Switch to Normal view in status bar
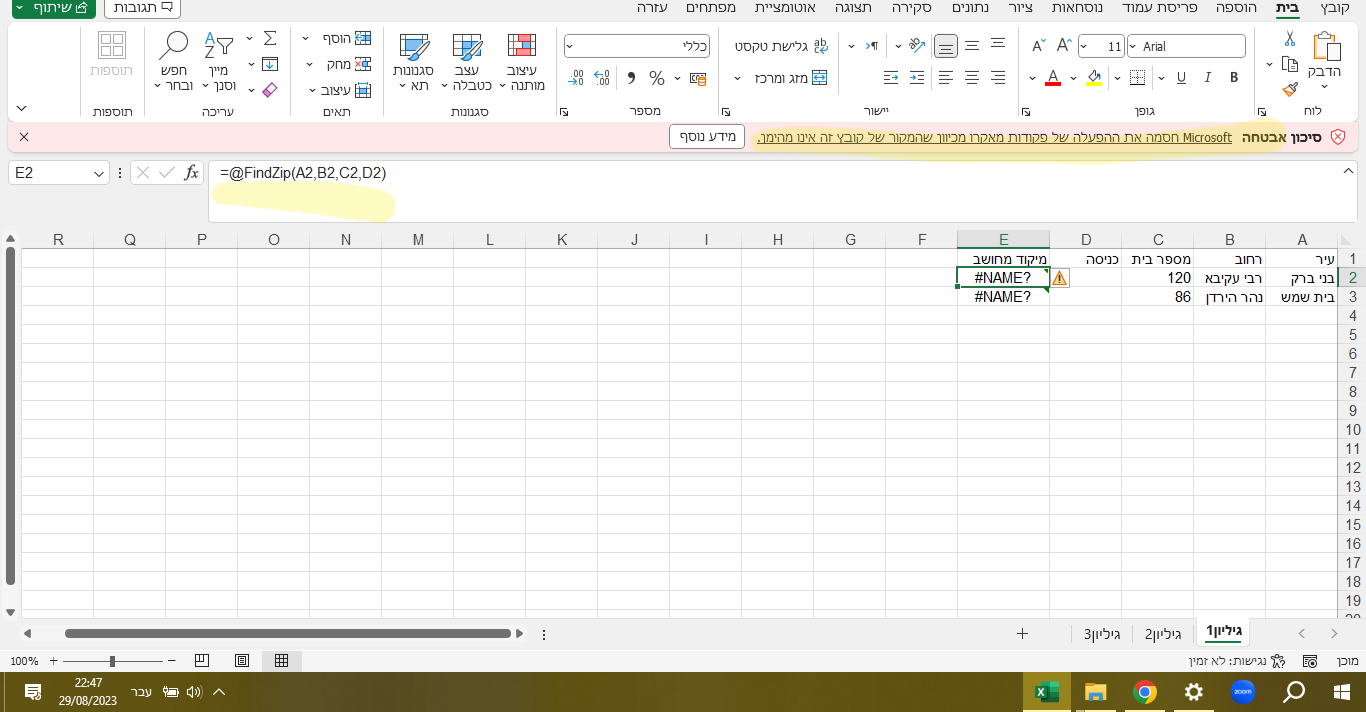 (281, 661)
